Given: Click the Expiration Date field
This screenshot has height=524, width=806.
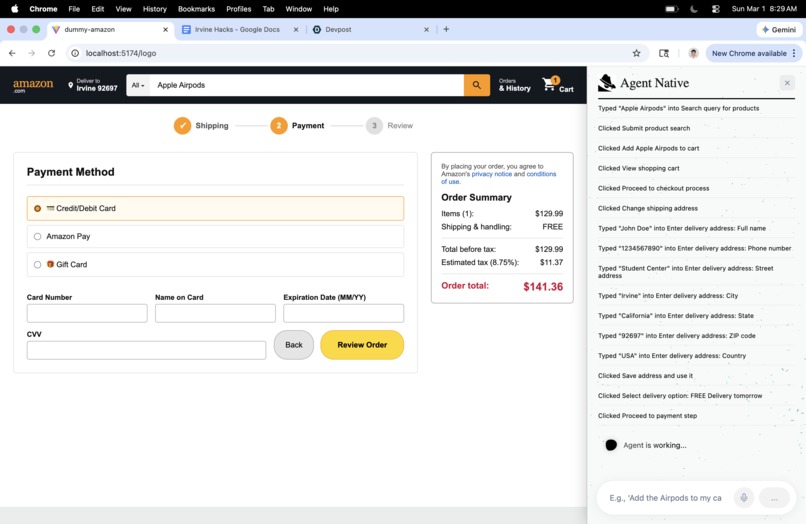Looking at the screenshot, I should point(343,313).
